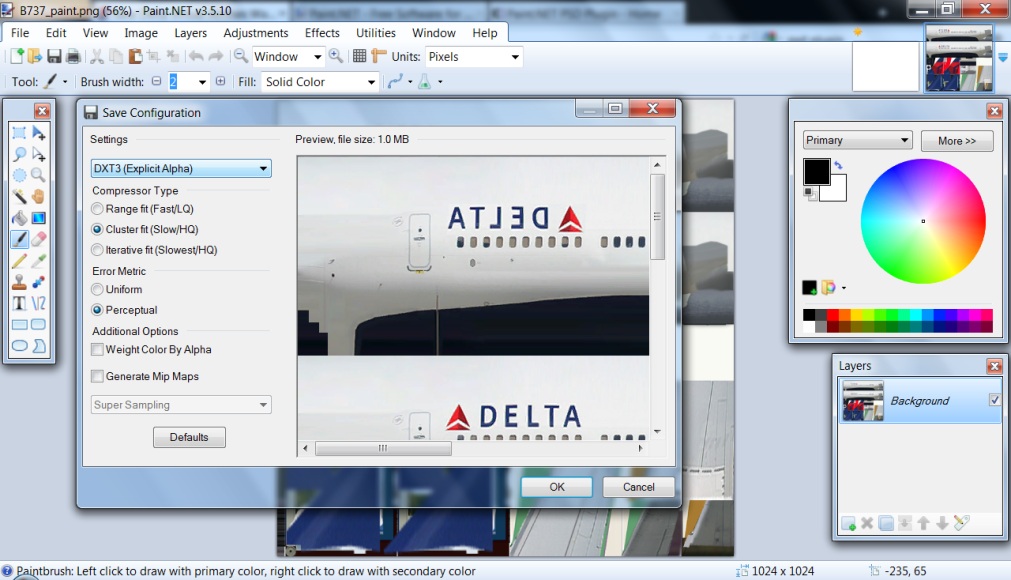1011x580 pixels.
Task: Select the Magic Wand tool
Action: click(19, 197)
